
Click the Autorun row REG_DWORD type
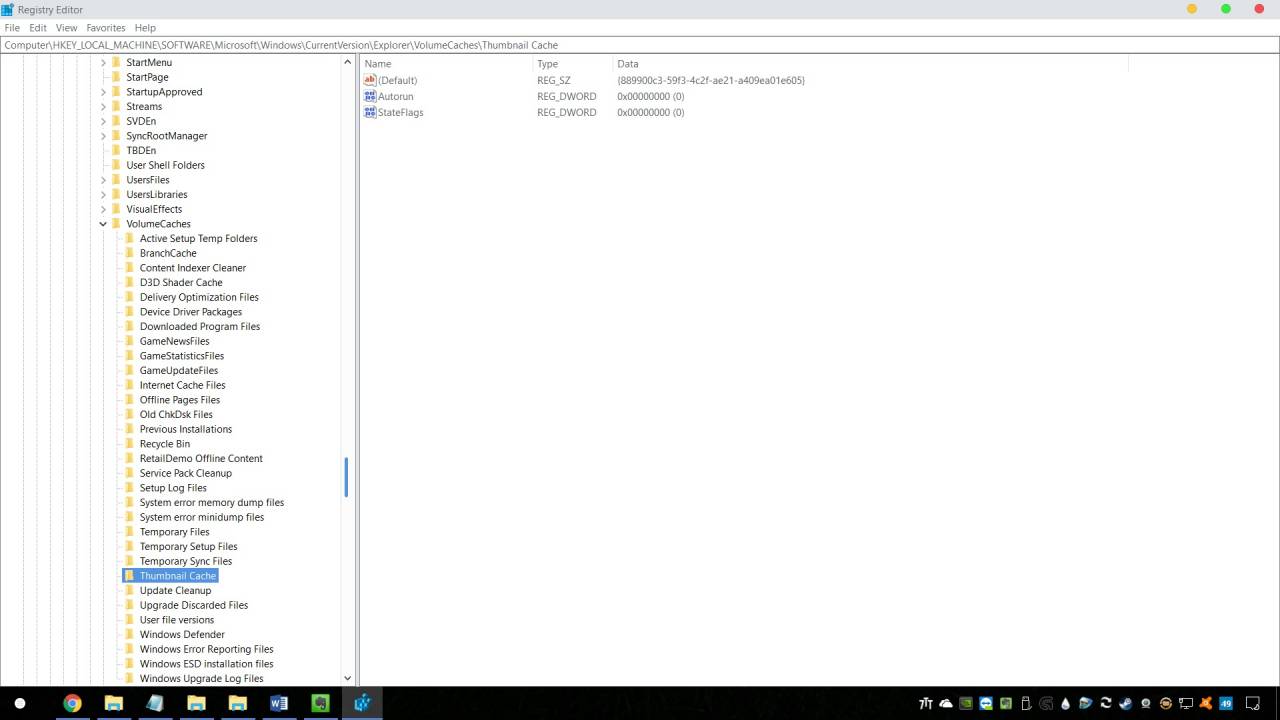pyautogui.click(x=566, y=96)
